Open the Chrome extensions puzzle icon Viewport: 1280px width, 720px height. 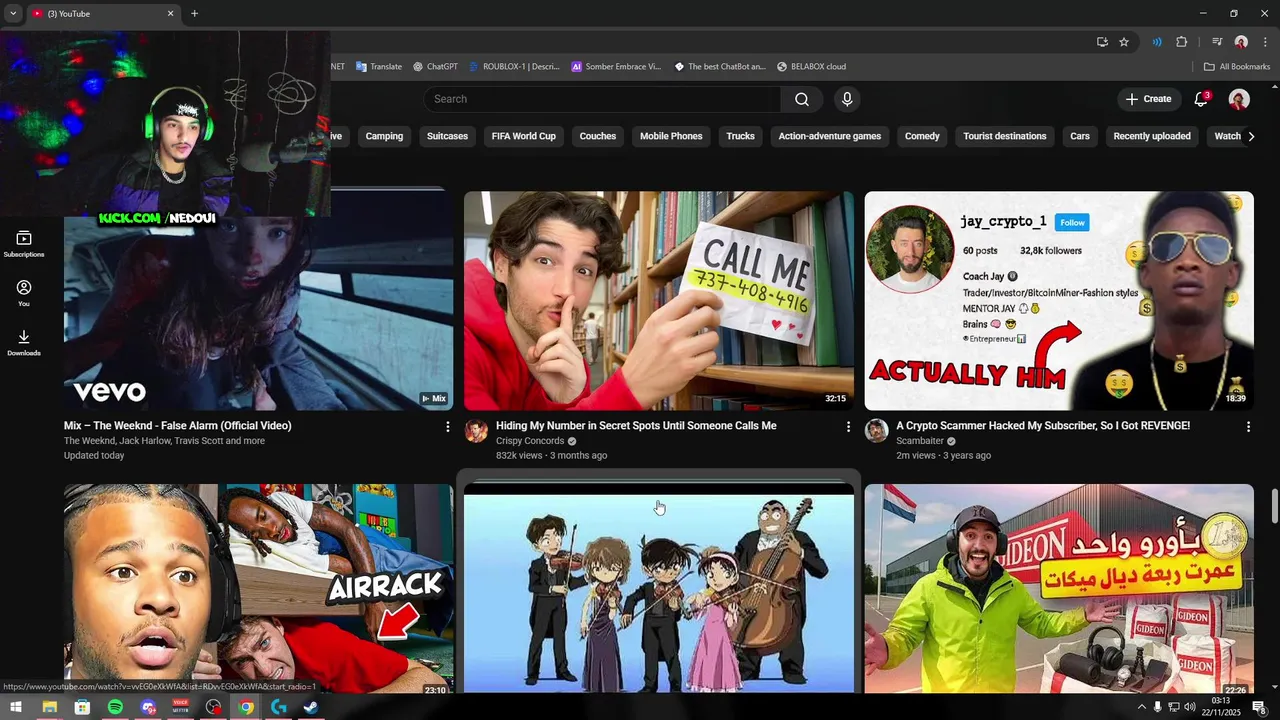click(1181, 42)
